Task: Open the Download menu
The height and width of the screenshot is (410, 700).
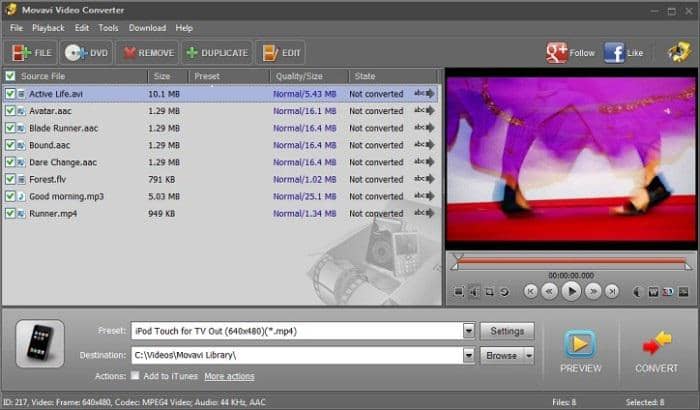Action: point(147,28)
